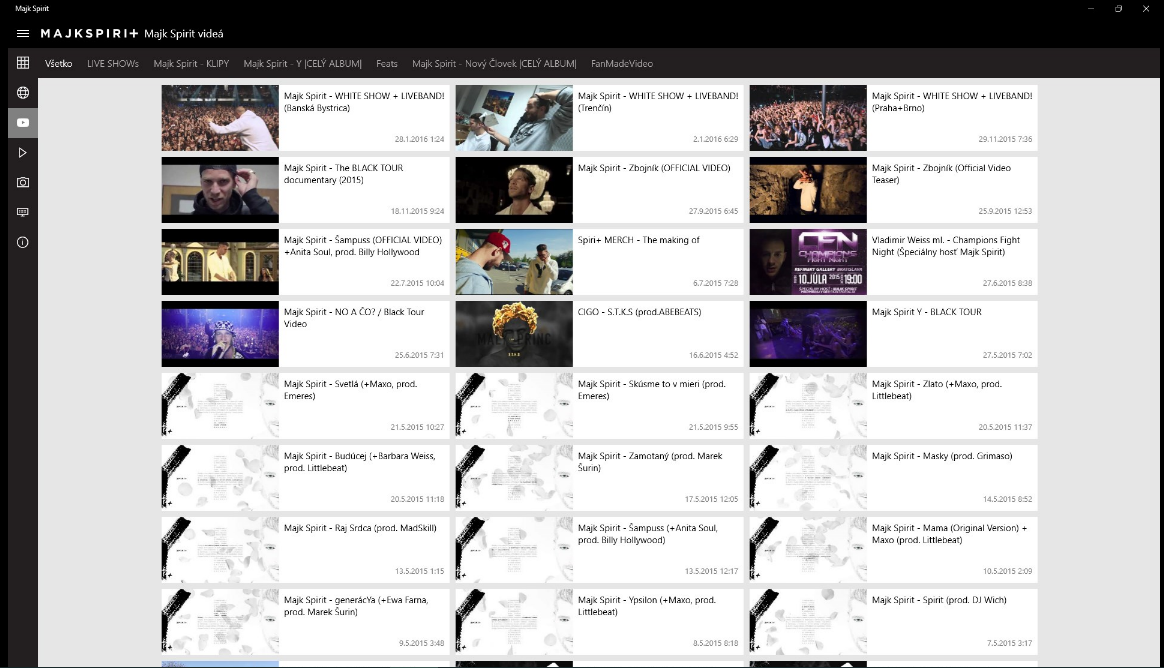The height and width of the screenshot is (668, 1164).
Task: Open Spiri+ MERCH making of thumbnail
Action: coord(514,262)
